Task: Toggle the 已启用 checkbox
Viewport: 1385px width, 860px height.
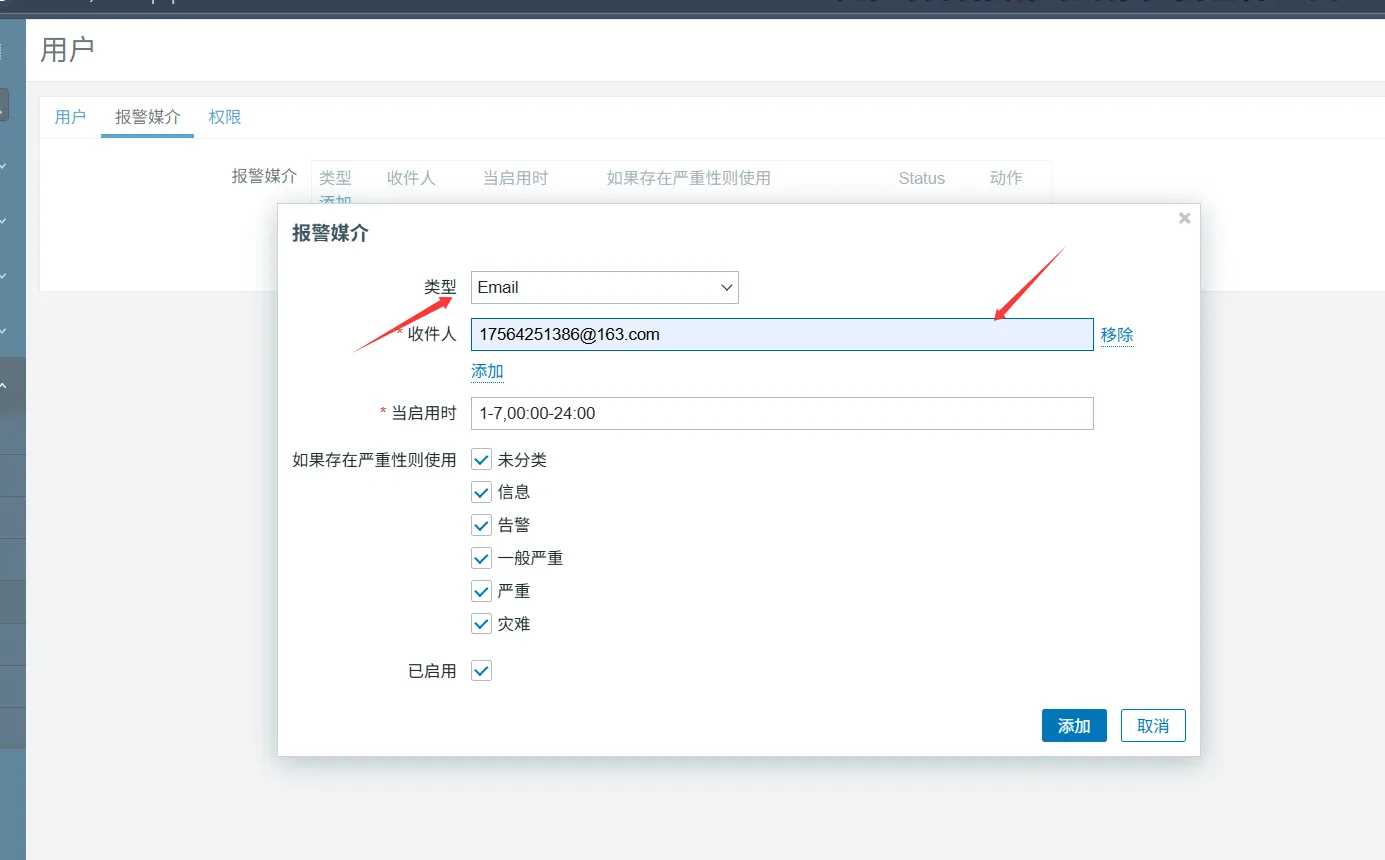Action: point(482,671)
